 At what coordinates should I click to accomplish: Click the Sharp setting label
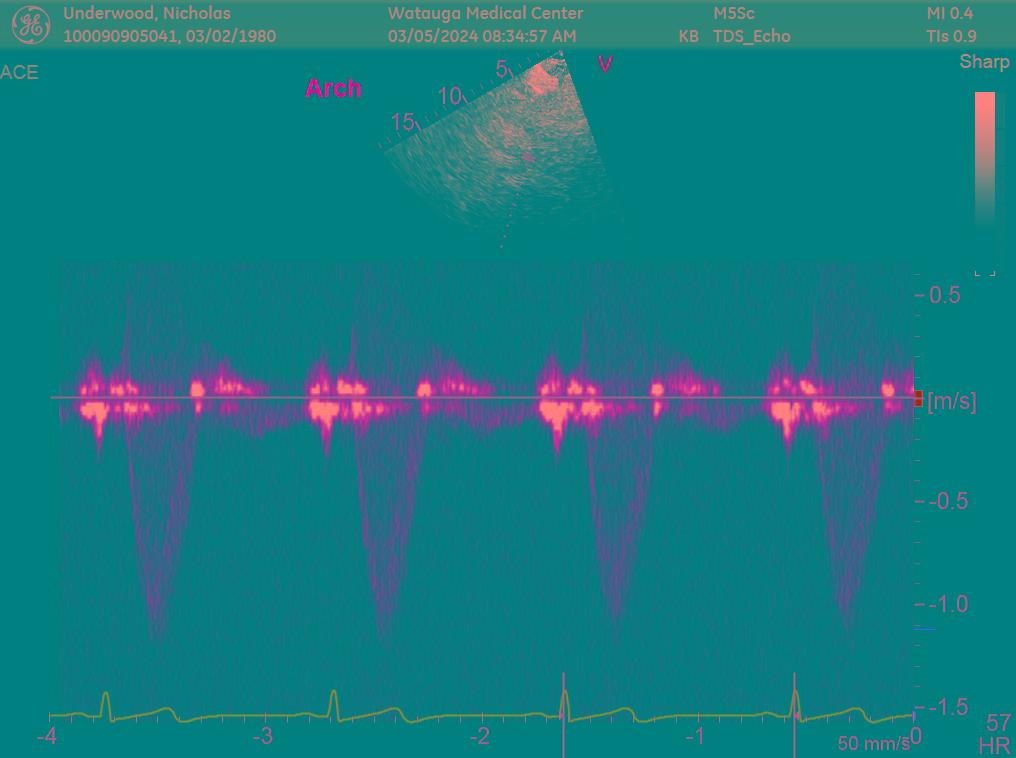point(984,62)
